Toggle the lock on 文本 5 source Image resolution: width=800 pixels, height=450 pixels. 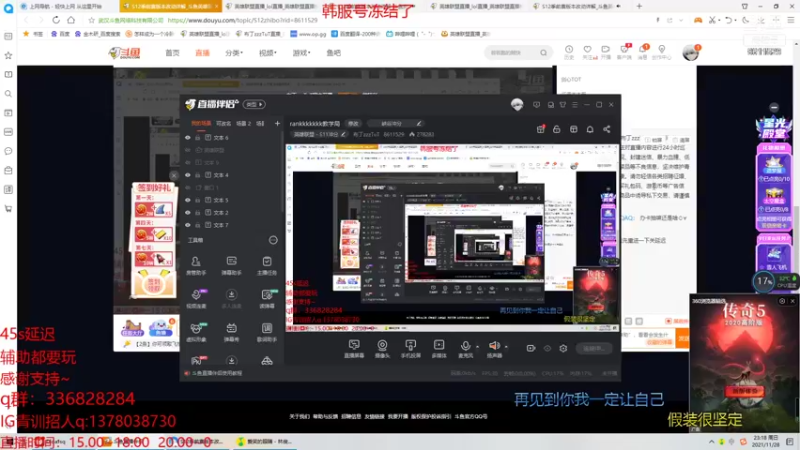[x=197, y=200]
